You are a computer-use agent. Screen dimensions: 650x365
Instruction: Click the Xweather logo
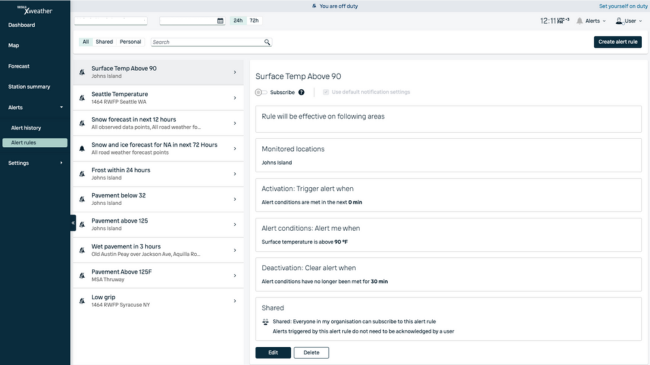[35, 10]
